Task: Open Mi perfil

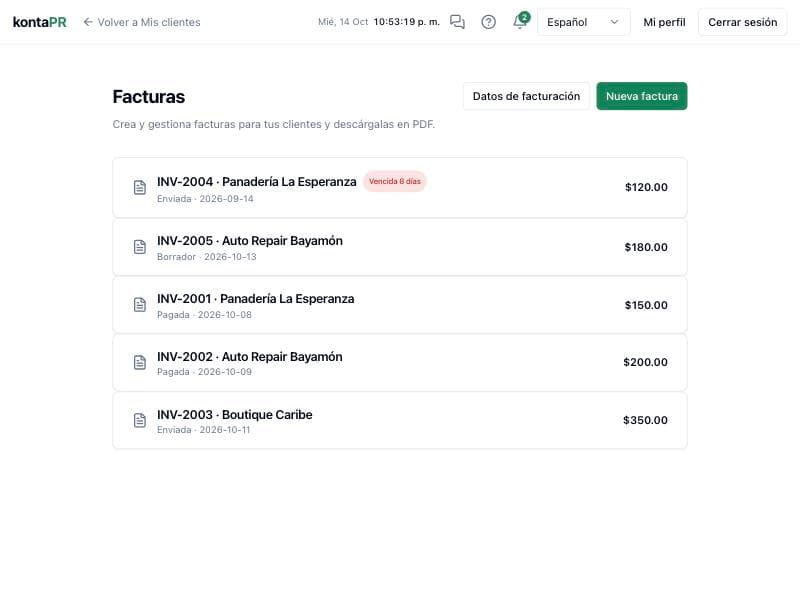Action: [664, 22]
